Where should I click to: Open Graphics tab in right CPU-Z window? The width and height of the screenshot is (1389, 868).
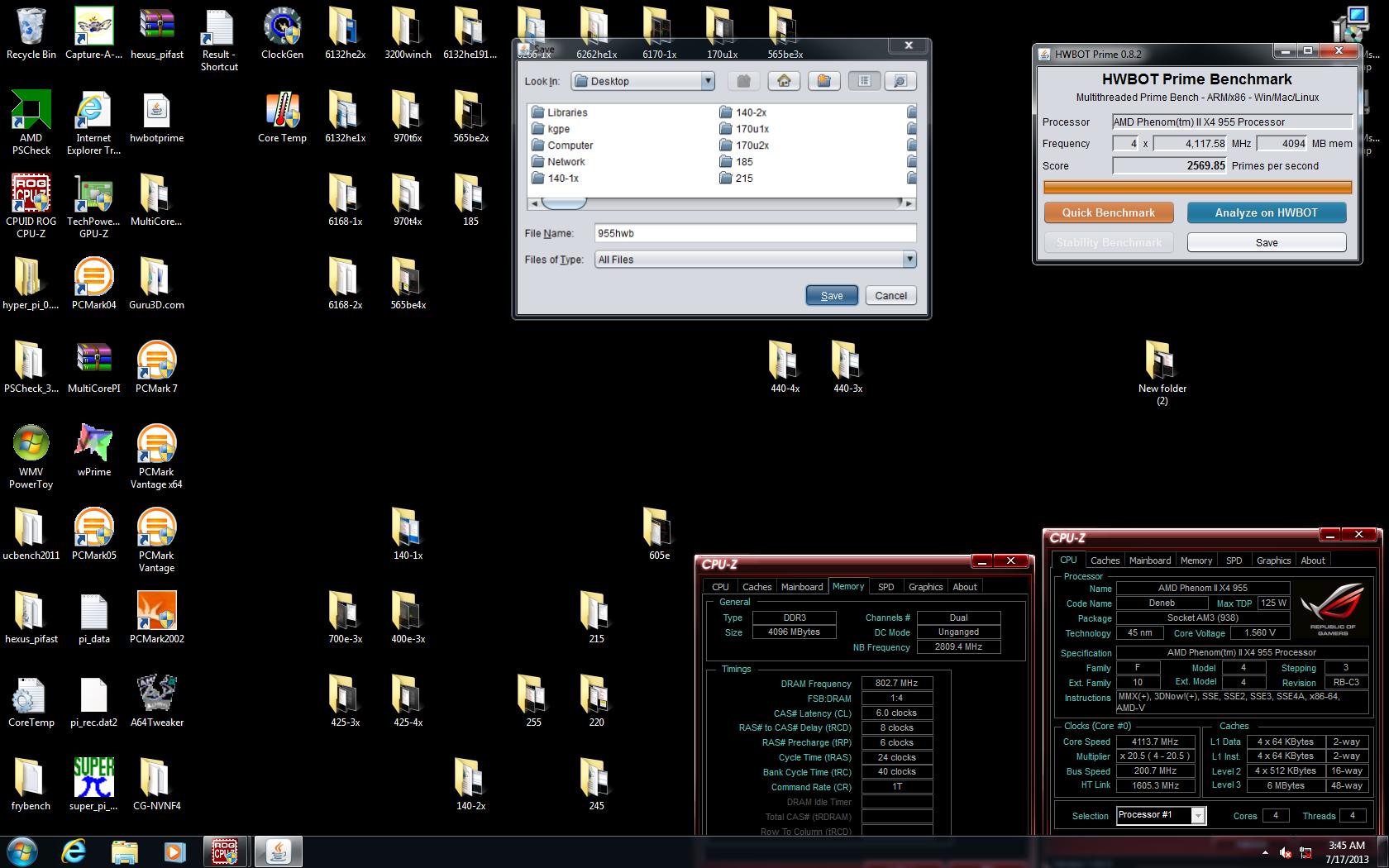(1273, 560)
